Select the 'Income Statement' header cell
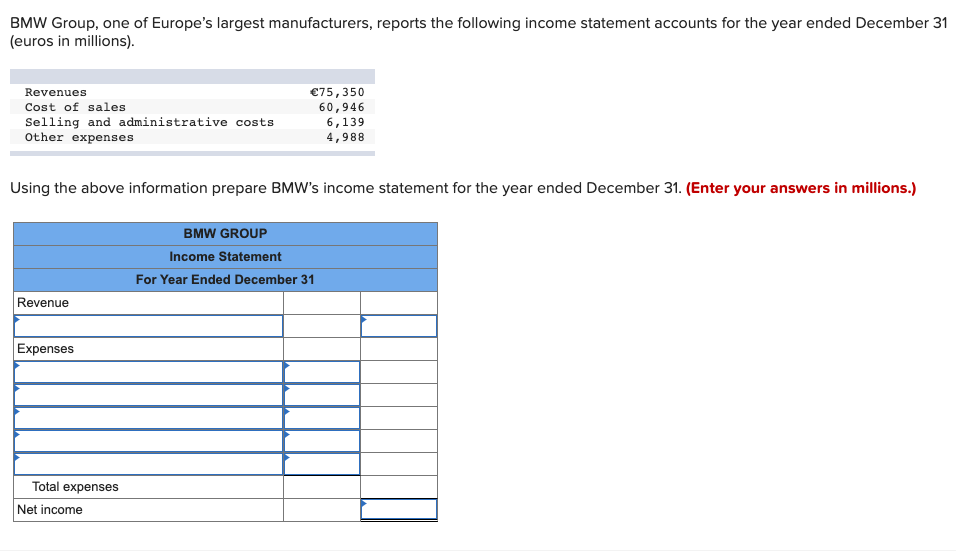The image size is (956, 553). click(x=226, y=257)
